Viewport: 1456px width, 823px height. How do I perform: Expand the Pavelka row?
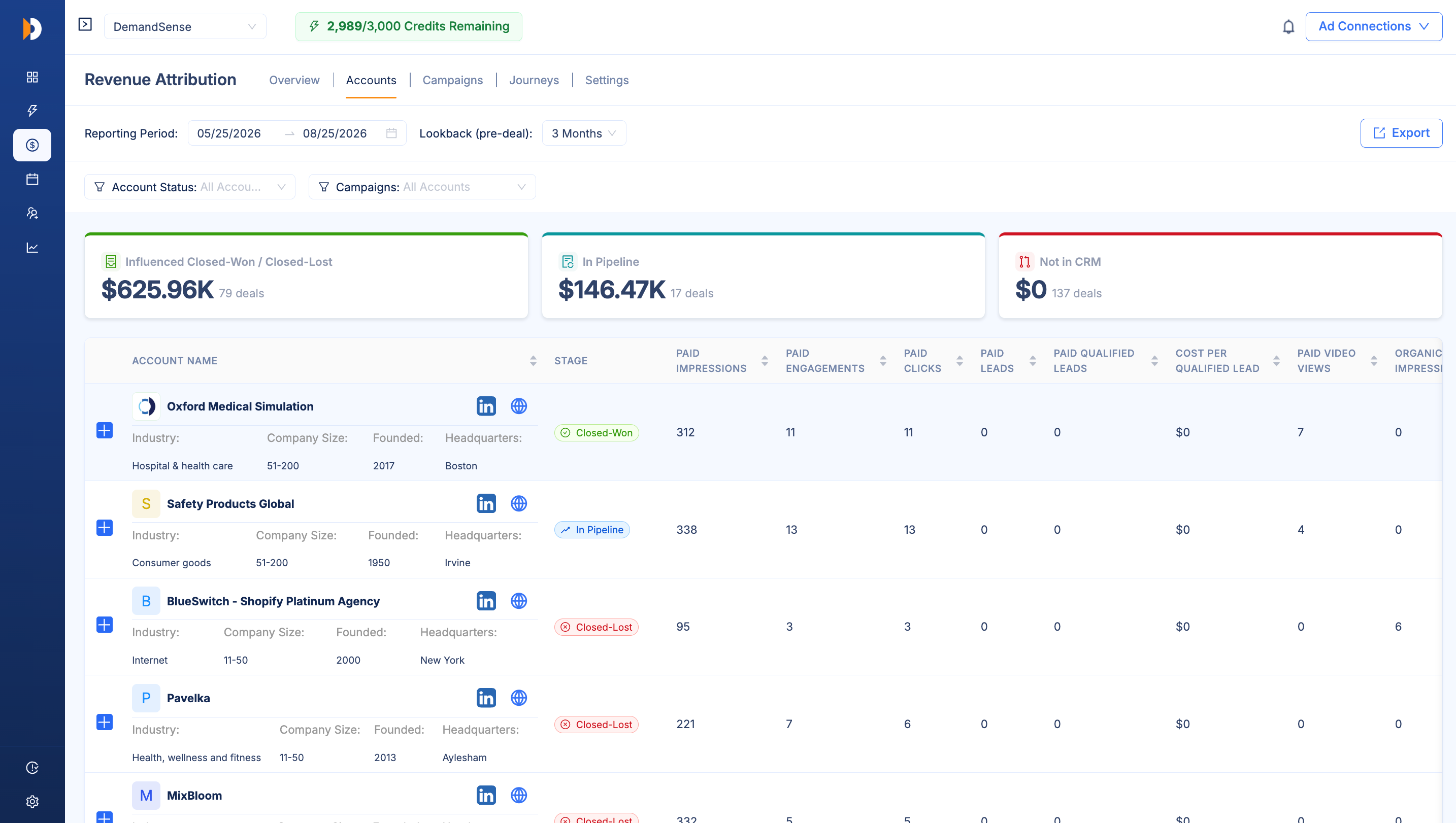pyautogui.click(x=105, y=723)
